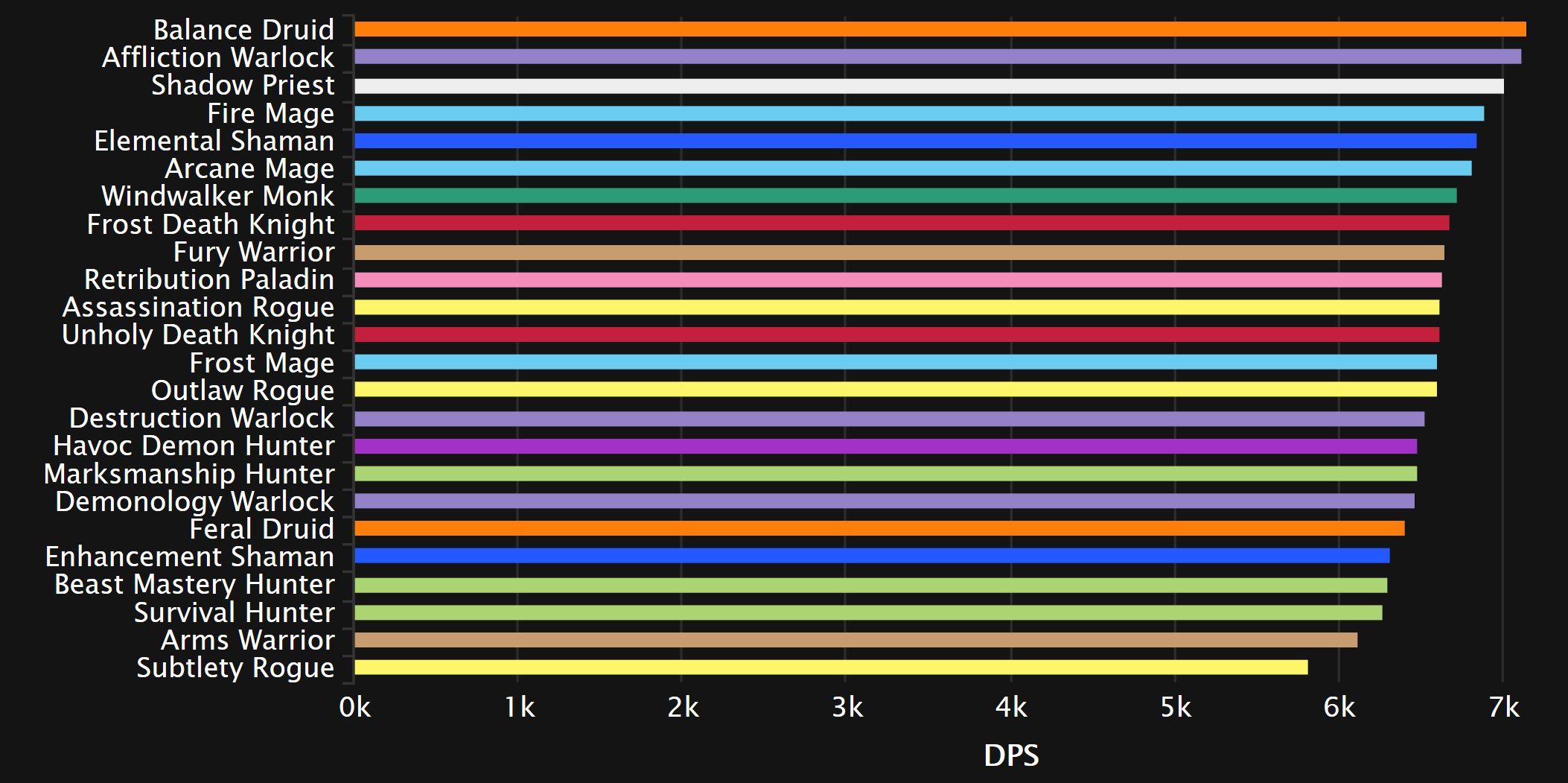Click the Survival Hunter label
The width and height of the screenshot is (1568, 783).
tap(235, 612)
